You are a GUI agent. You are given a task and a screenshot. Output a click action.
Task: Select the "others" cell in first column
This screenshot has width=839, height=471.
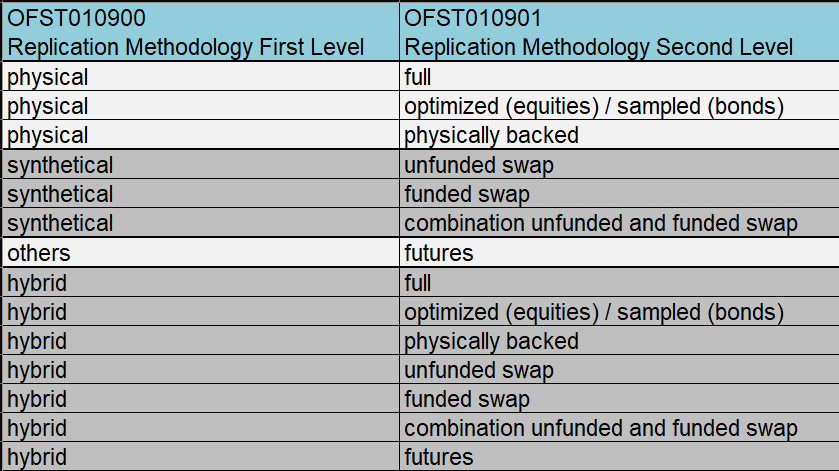click(200, 253)
